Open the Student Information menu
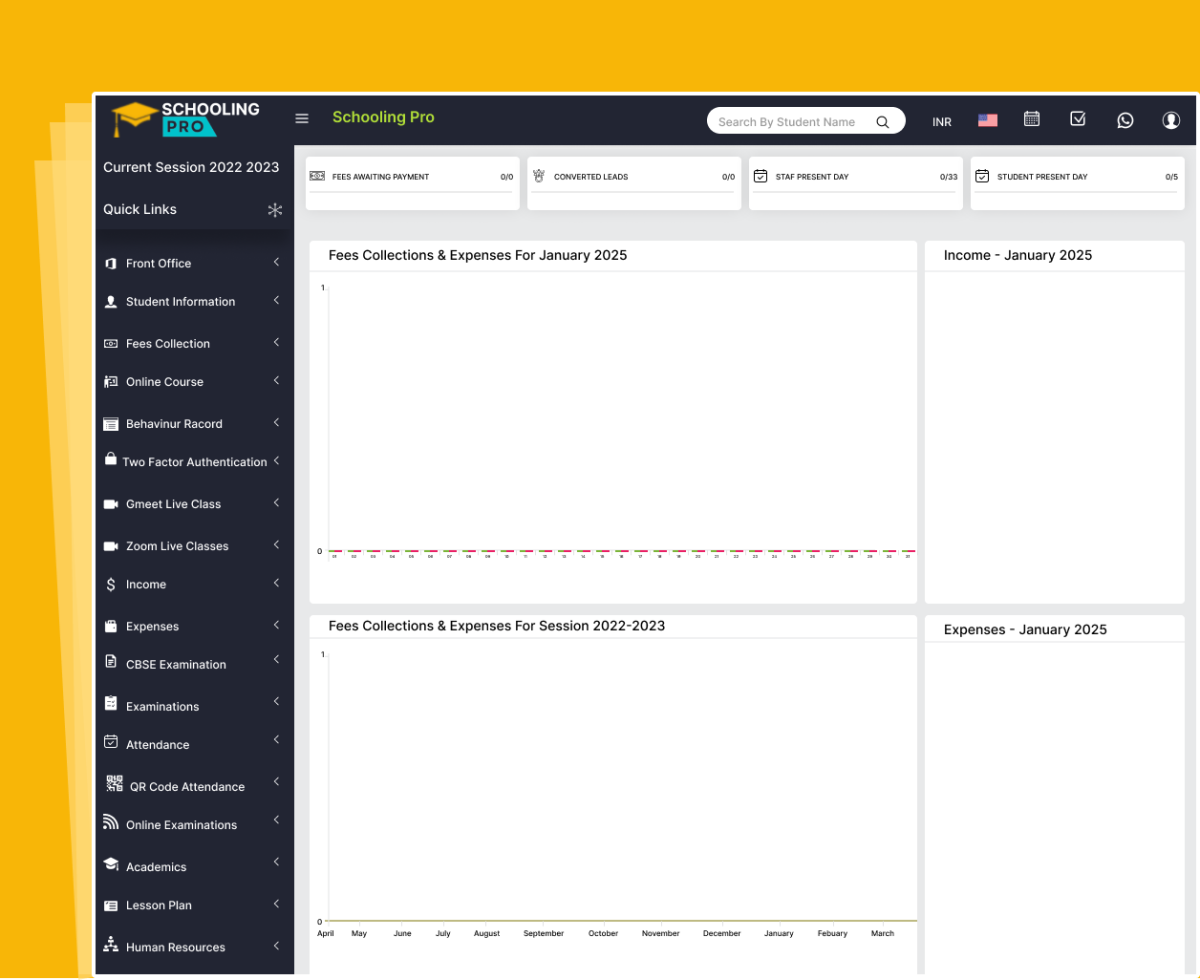The height and width of the screenshot is (980, 1200). (180, 302)
